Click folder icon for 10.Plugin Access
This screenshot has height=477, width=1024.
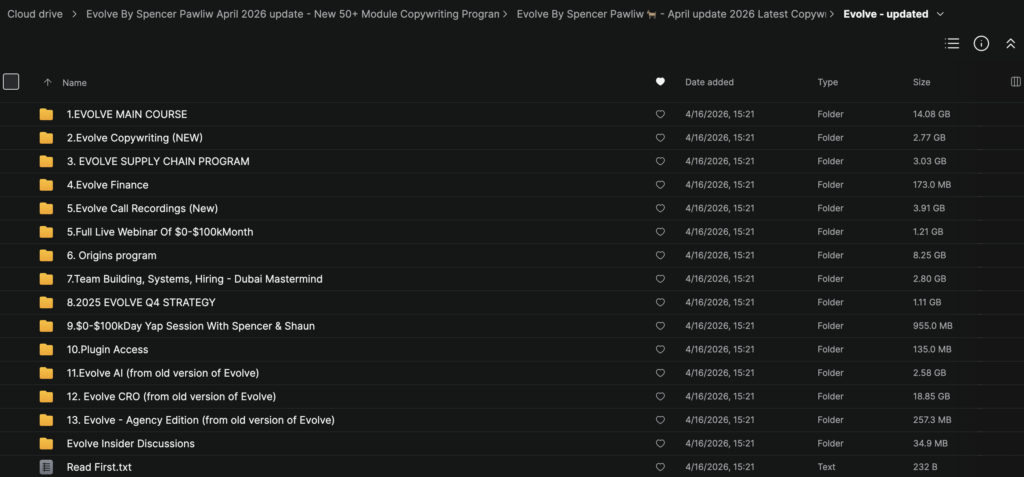(46, 350)
